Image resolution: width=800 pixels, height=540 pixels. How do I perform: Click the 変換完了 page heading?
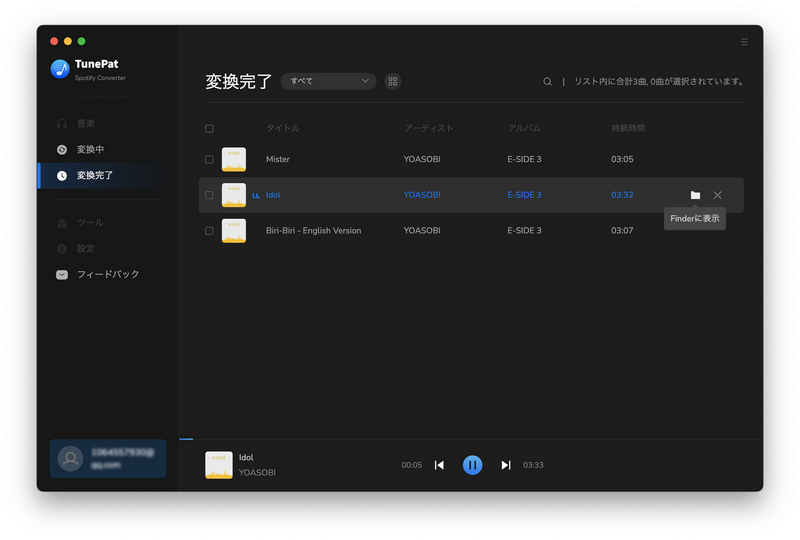pyautogui.click(x=238, y=82)
